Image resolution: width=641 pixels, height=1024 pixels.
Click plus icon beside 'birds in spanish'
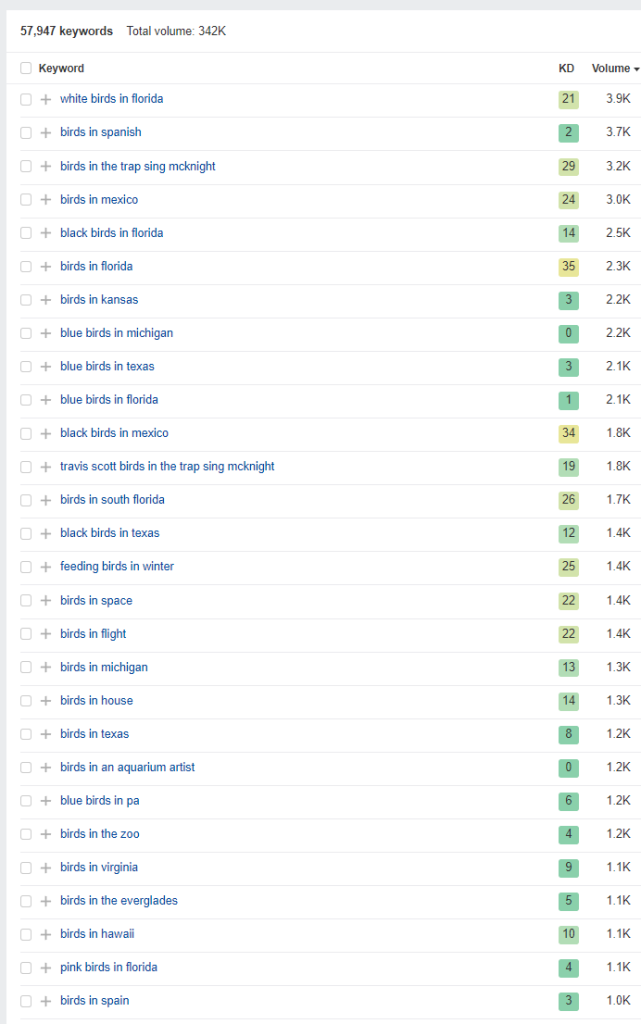(46, 133)
